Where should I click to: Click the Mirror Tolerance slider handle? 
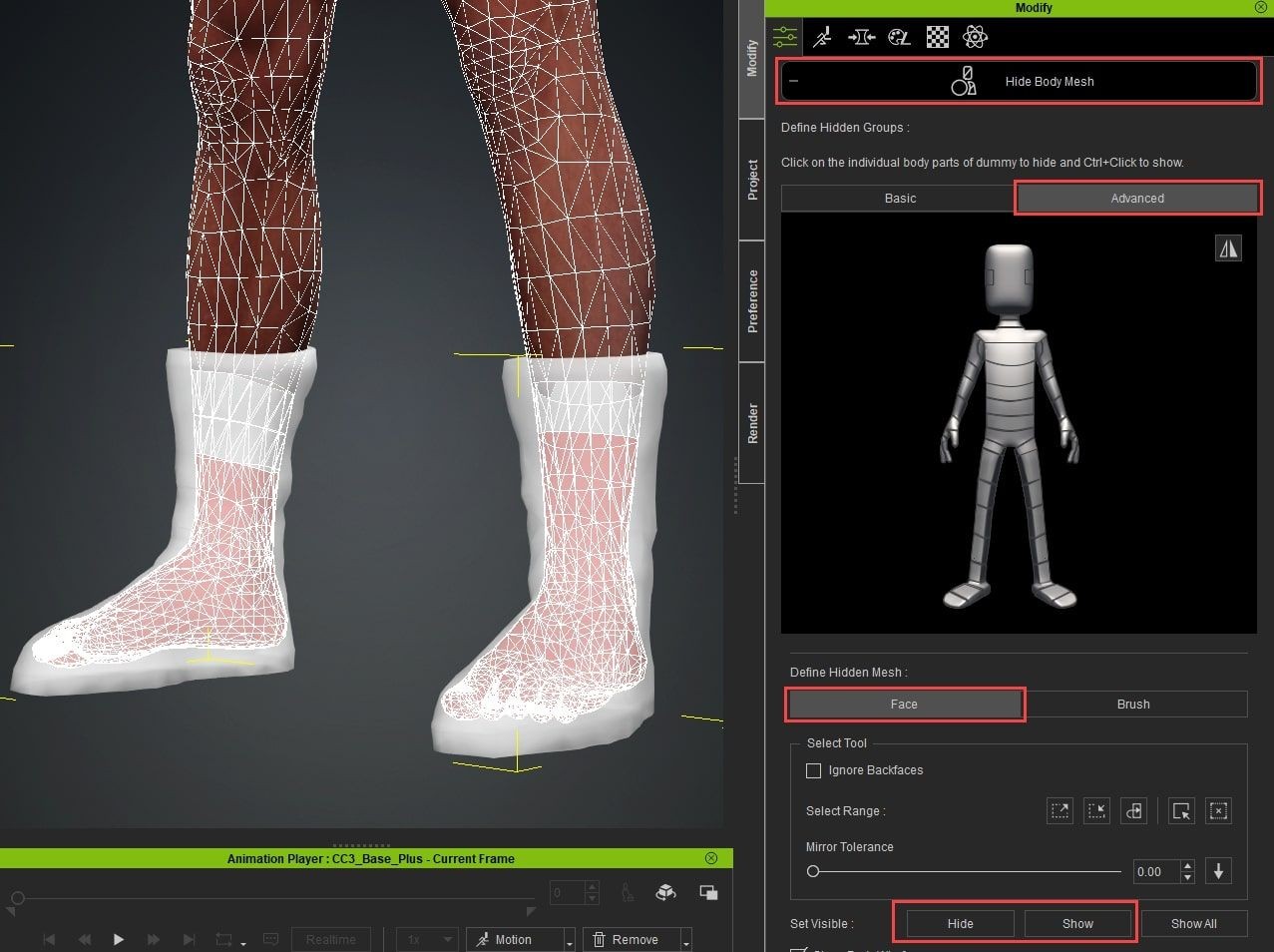click(x=813, y=871)
